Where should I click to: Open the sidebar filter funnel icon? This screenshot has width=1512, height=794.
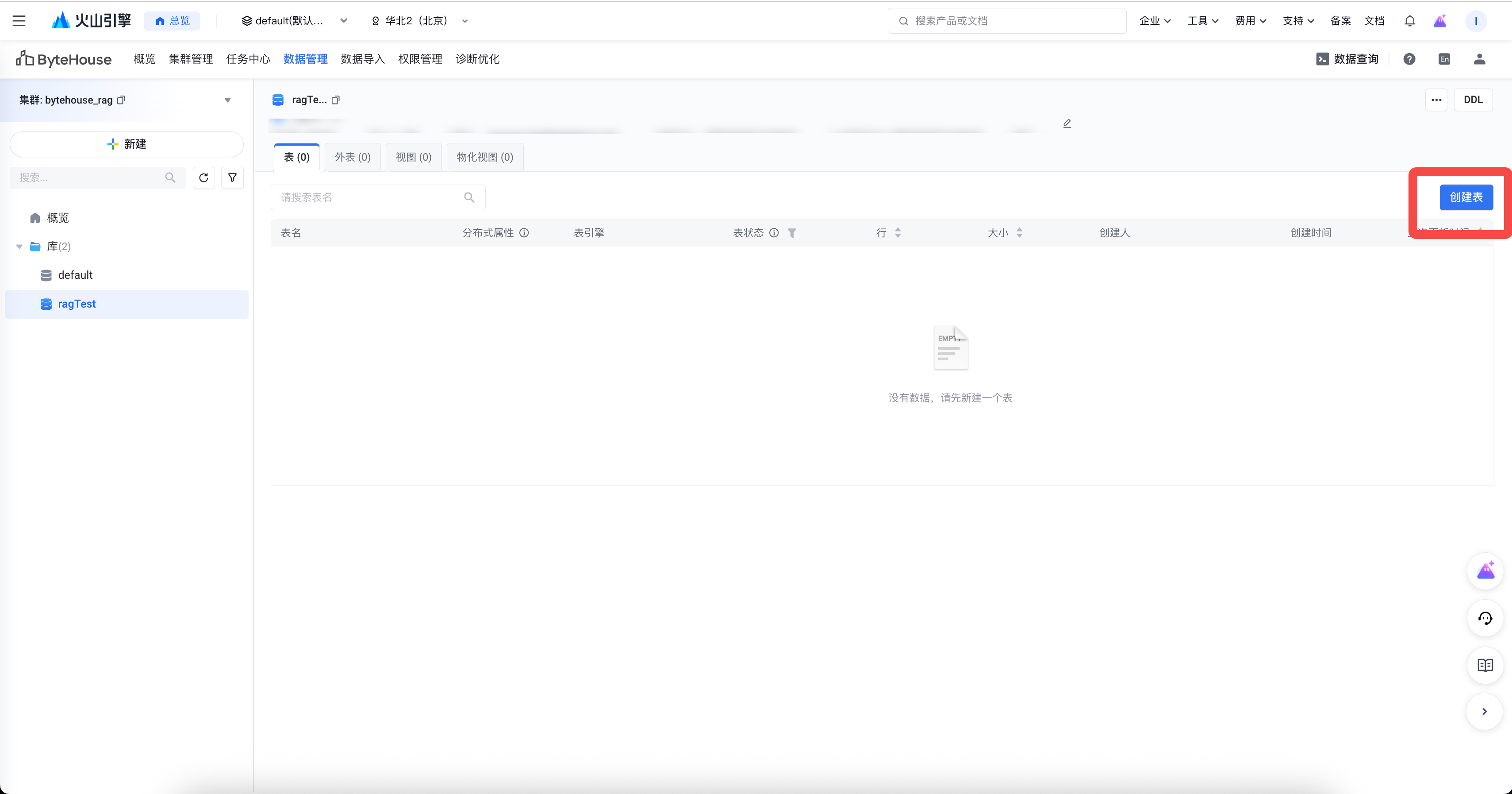coord(232,177)
